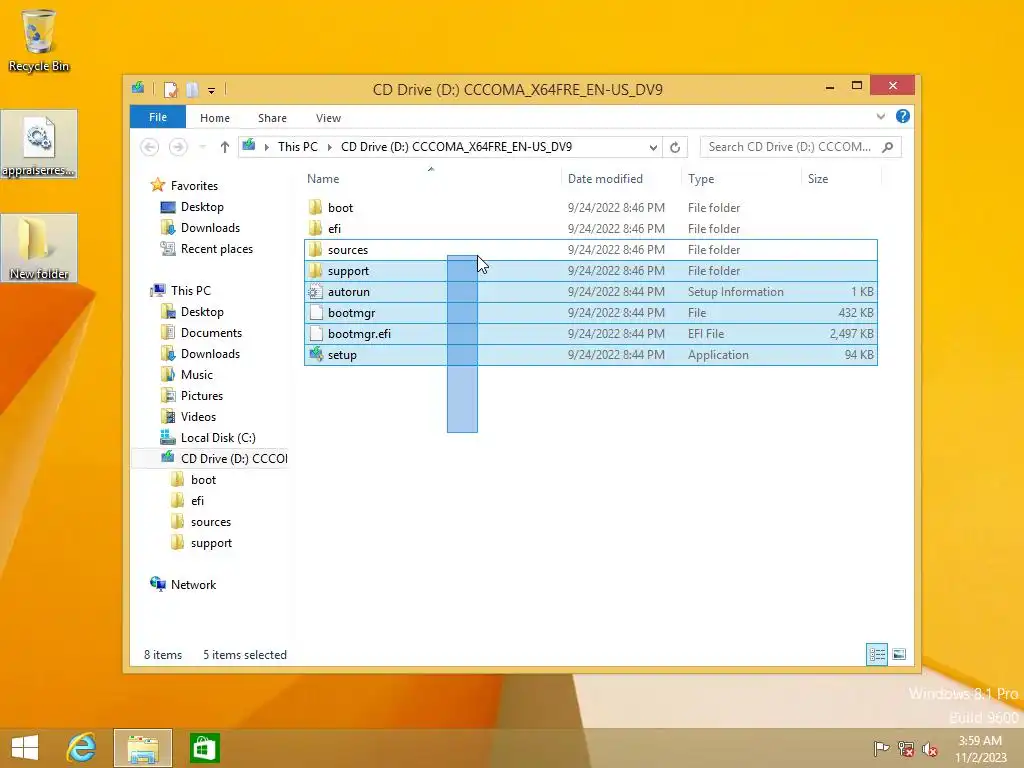Open support subfolder in navigation tree
1024x768 pixels.
point(211,543)
